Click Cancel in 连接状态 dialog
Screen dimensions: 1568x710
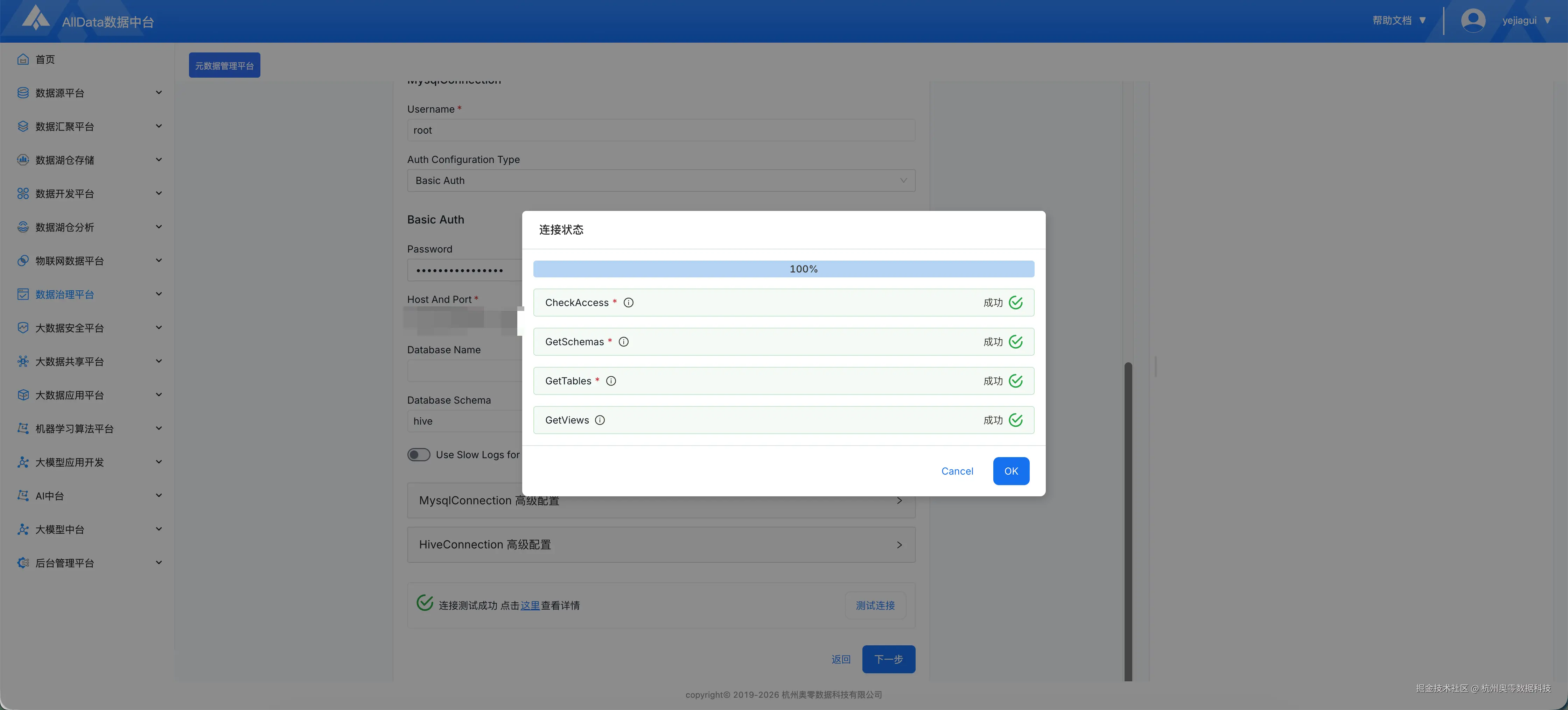(x=957, y=471)
